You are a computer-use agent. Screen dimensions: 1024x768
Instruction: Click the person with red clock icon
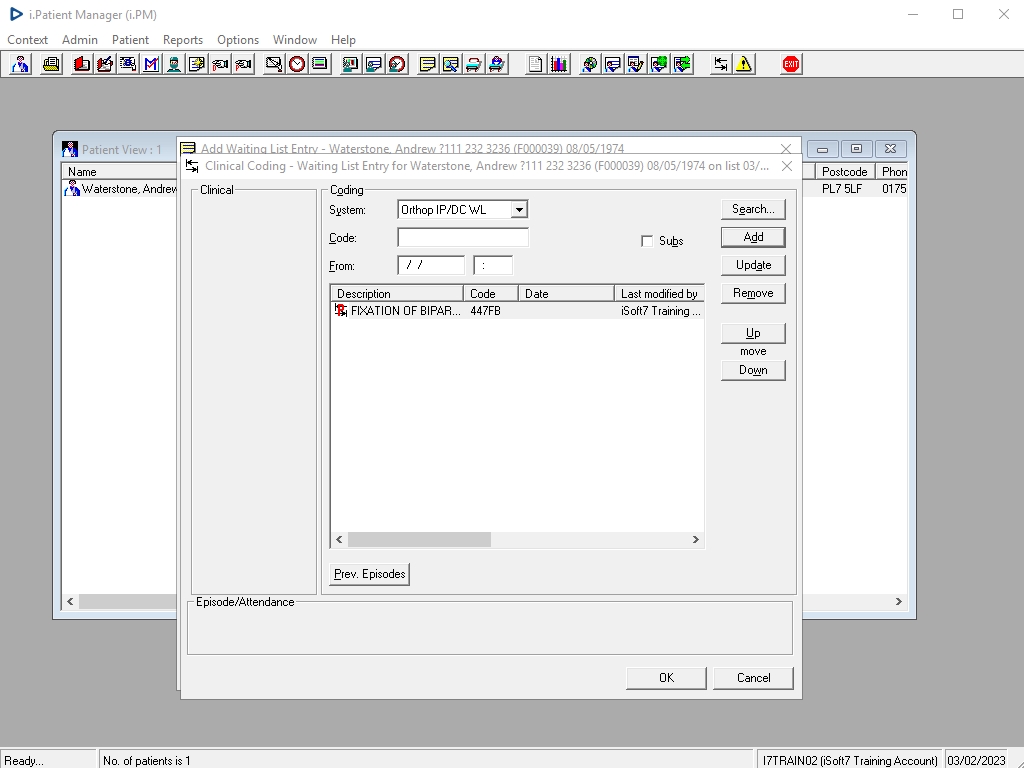tap(396, 64)
